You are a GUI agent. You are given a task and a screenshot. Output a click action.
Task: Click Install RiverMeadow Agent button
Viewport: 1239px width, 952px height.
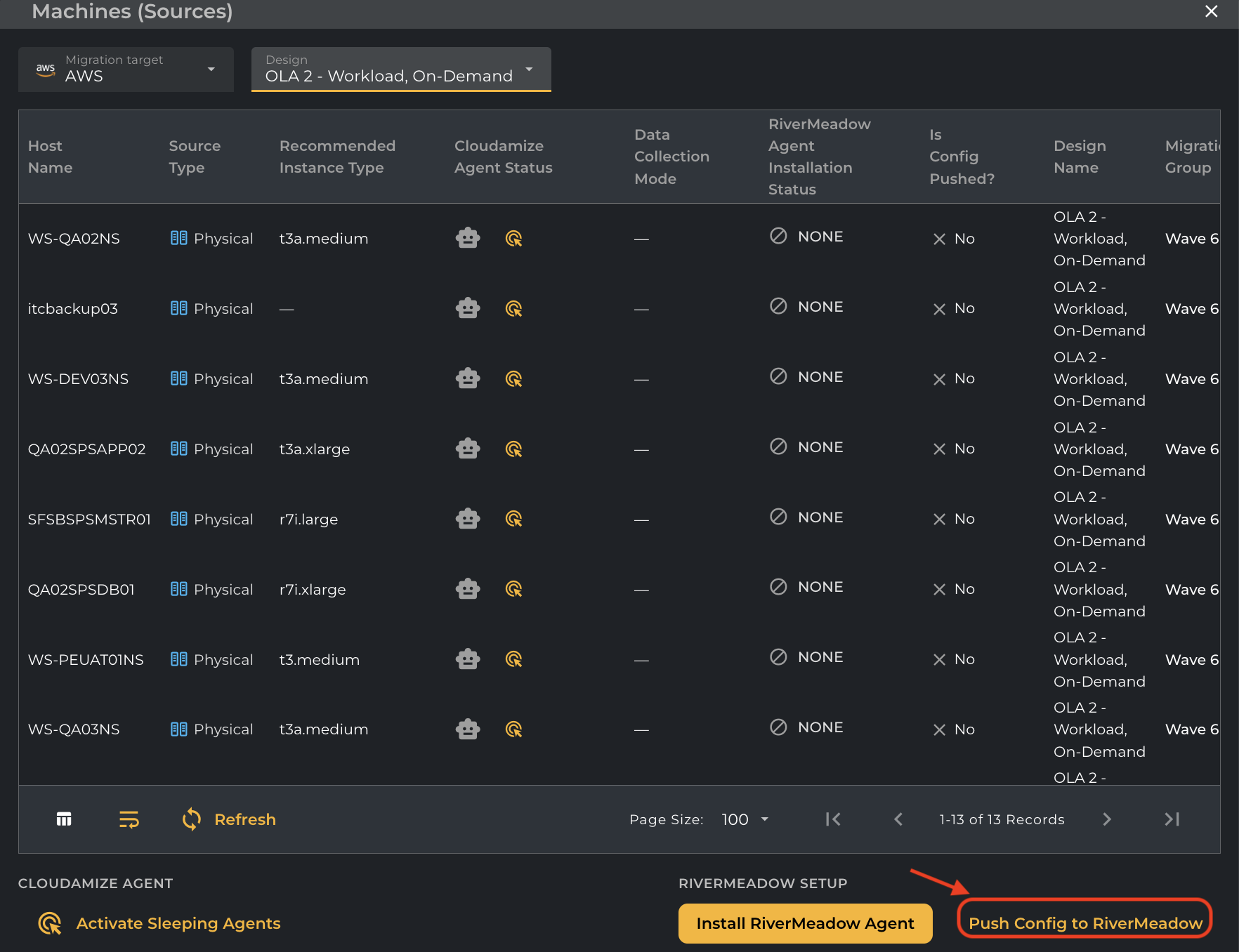pyautogui.click(x=806, y=923)
